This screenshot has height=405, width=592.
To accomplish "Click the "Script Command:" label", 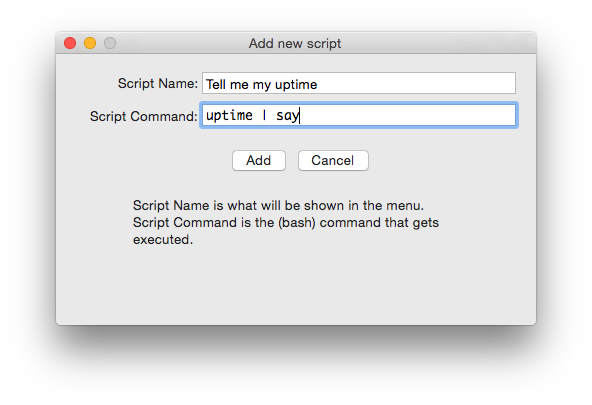I will point(144,116).
